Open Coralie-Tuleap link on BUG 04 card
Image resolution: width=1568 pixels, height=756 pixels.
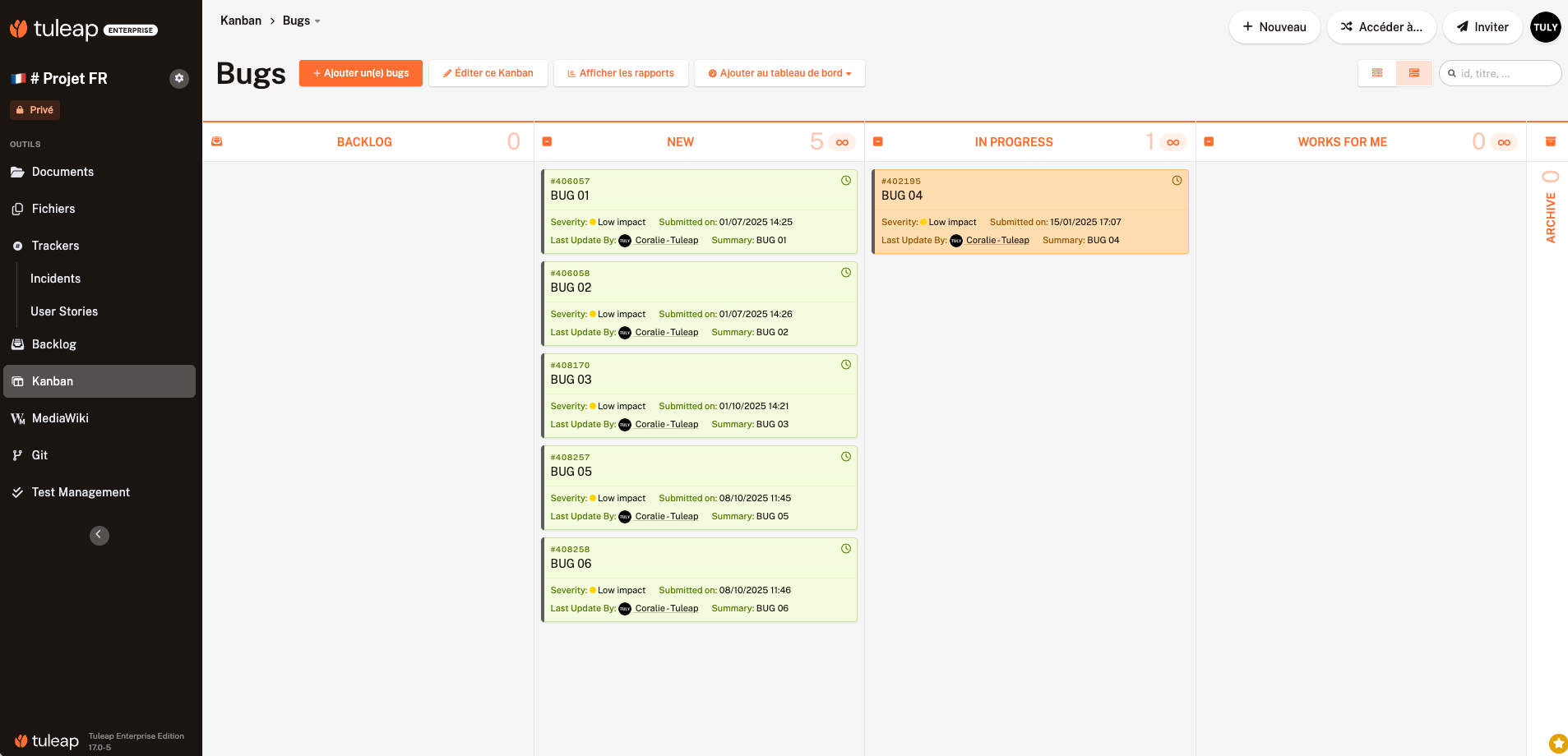(x=997, y=241)
